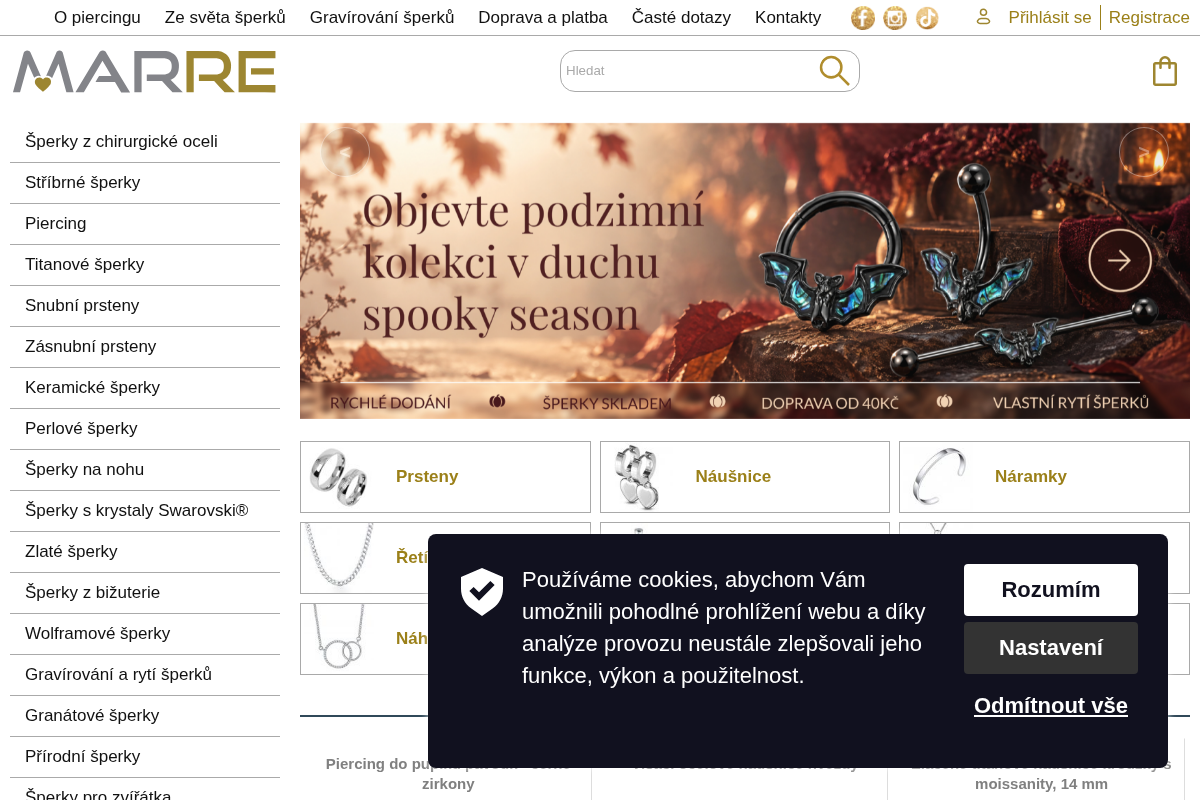Image resolution: width=1200 pixels, height=800 pixels.
Task: Open Zlaté šperky category
Action: 145,552
